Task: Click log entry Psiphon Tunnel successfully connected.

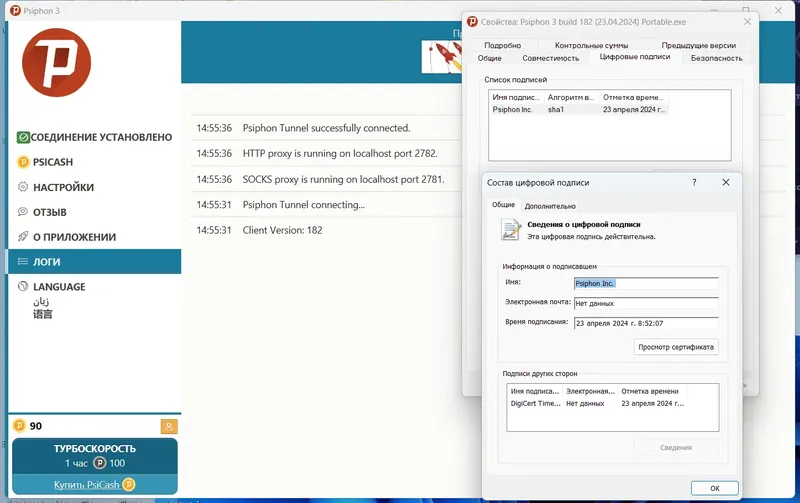Action: coord(327,128)
